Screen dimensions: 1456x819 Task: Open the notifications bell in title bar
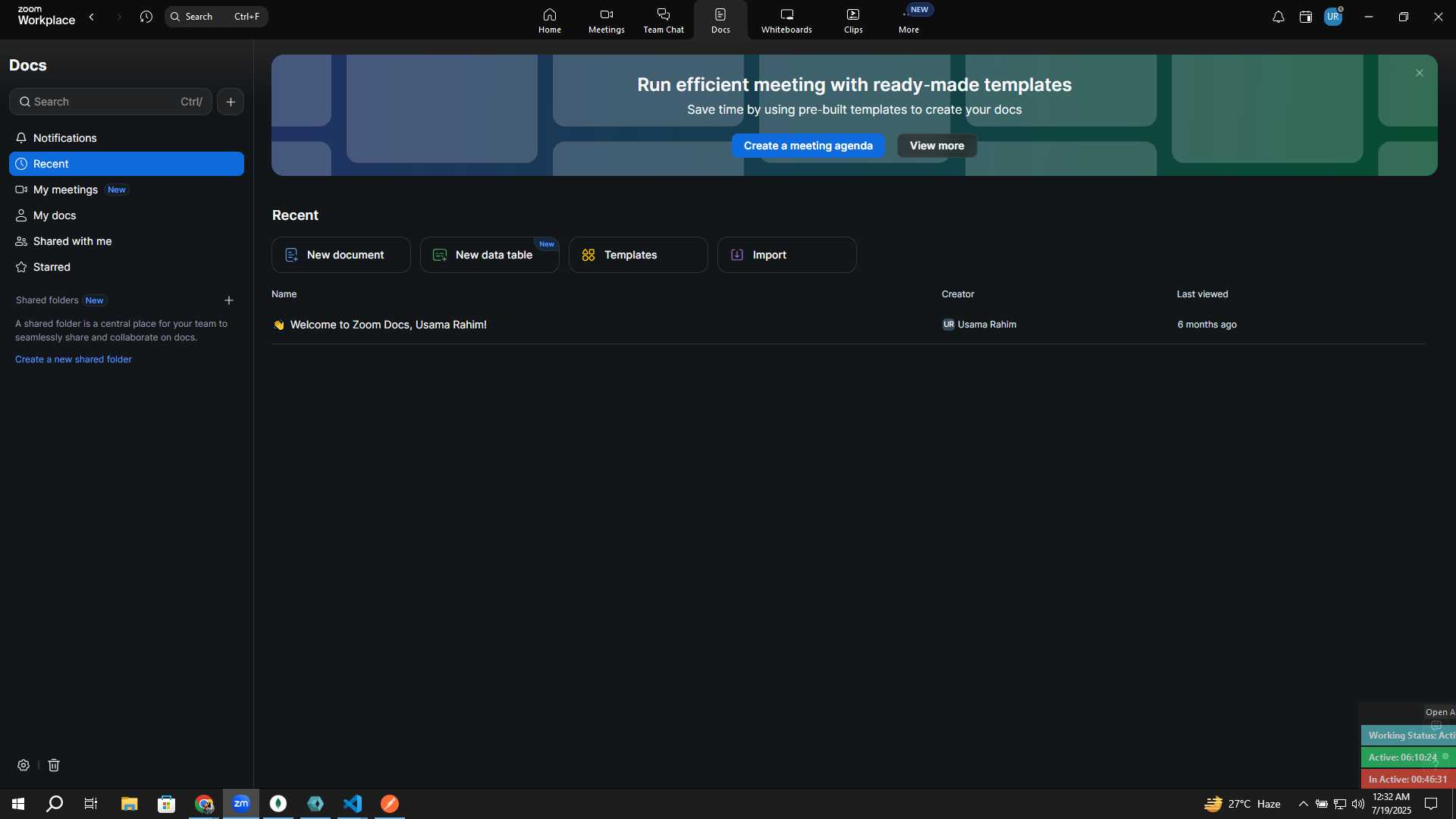[x=1278, y=17]
